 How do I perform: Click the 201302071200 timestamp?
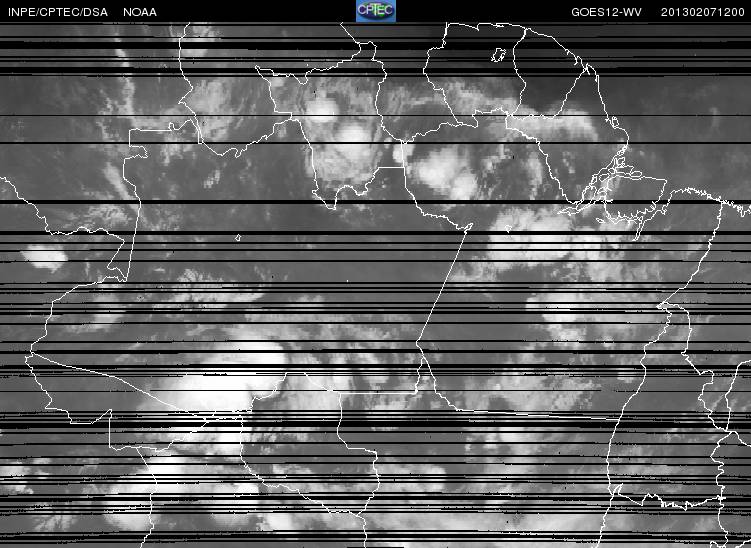[703, 12]
